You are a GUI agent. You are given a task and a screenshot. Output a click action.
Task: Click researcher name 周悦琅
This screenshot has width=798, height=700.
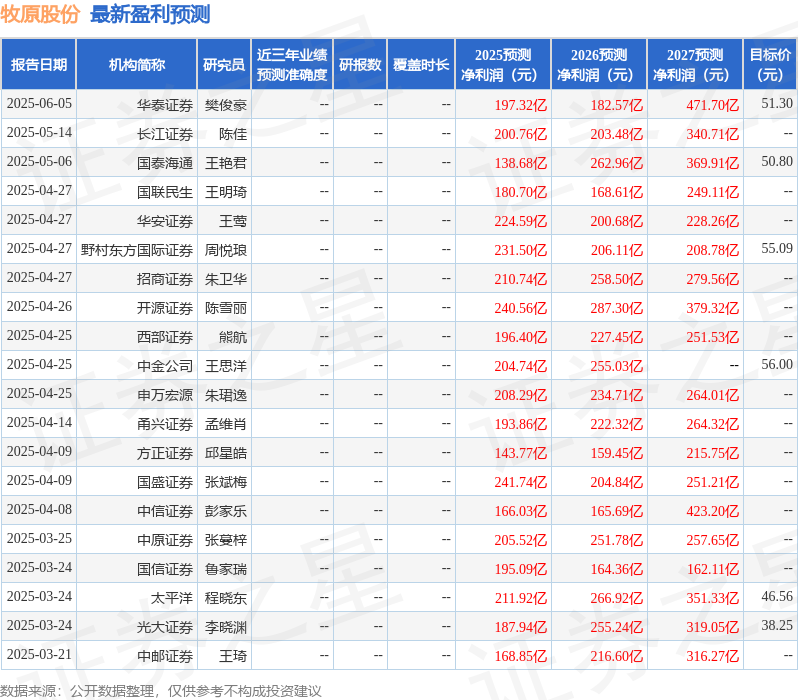tap(225, 250)
